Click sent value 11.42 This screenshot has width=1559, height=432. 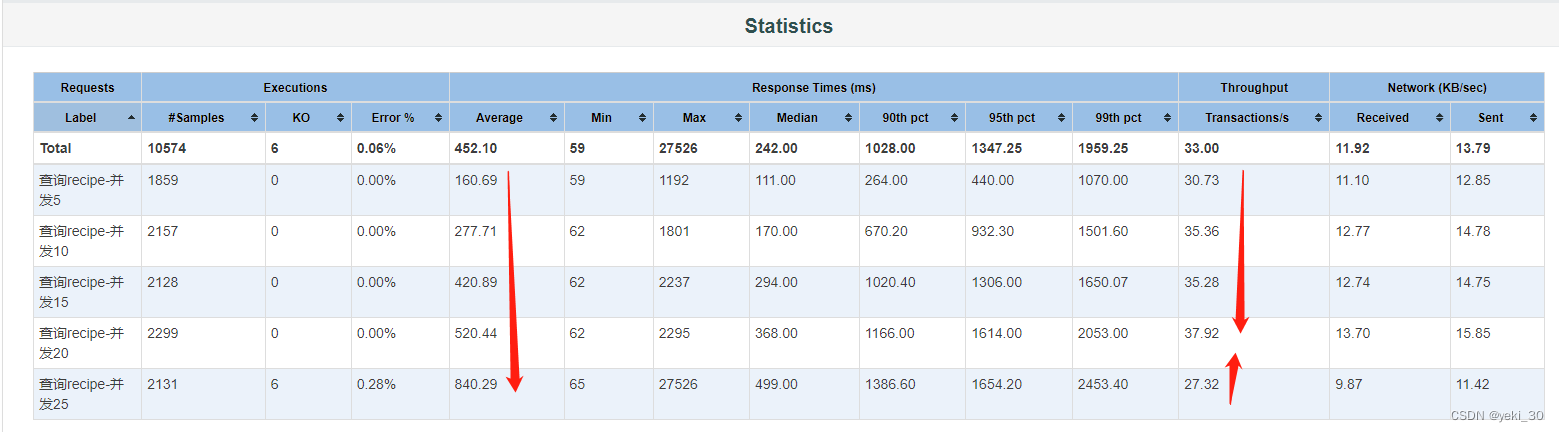click(1472, 385)
